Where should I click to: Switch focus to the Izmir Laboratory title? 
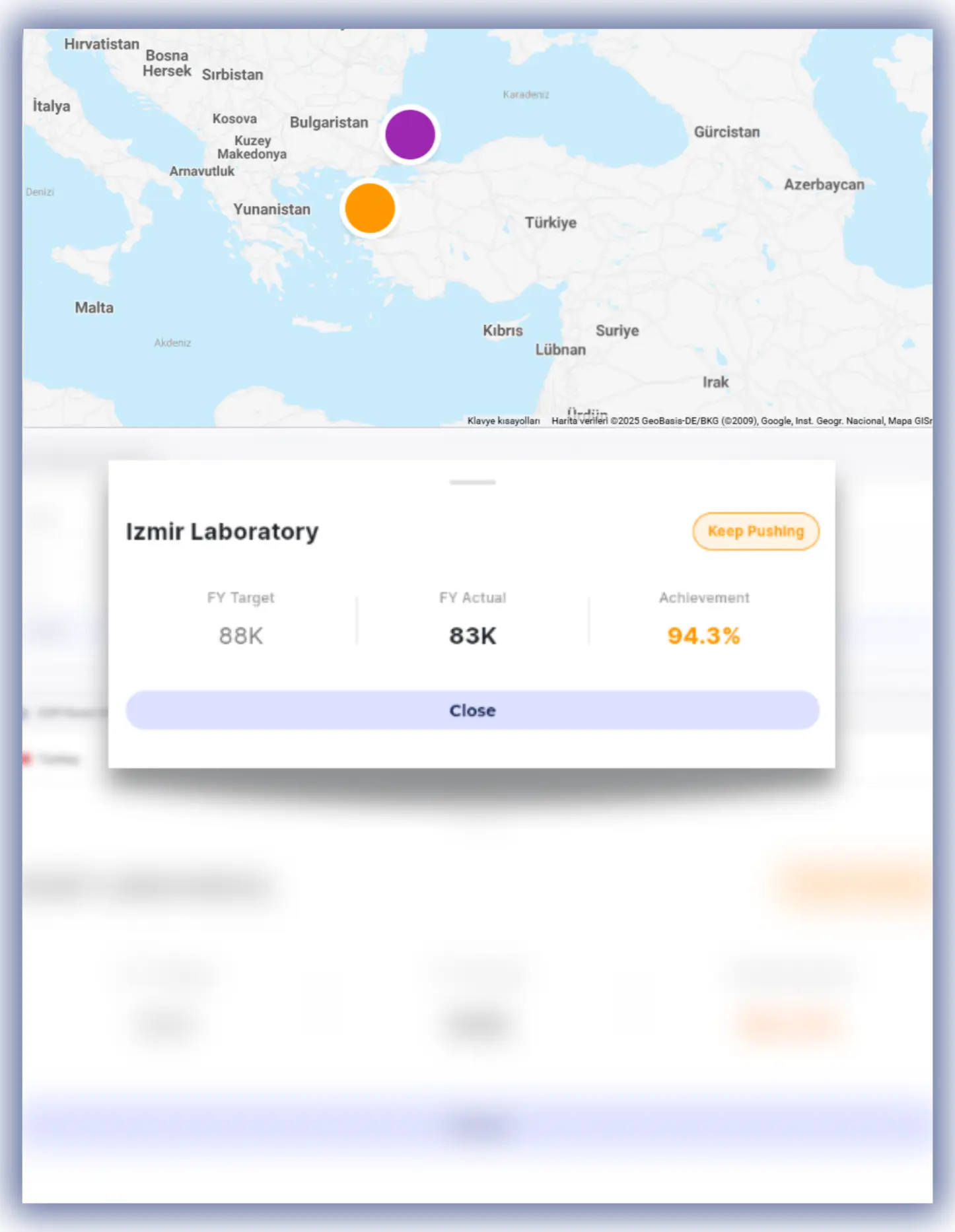(x=222, y=531)
